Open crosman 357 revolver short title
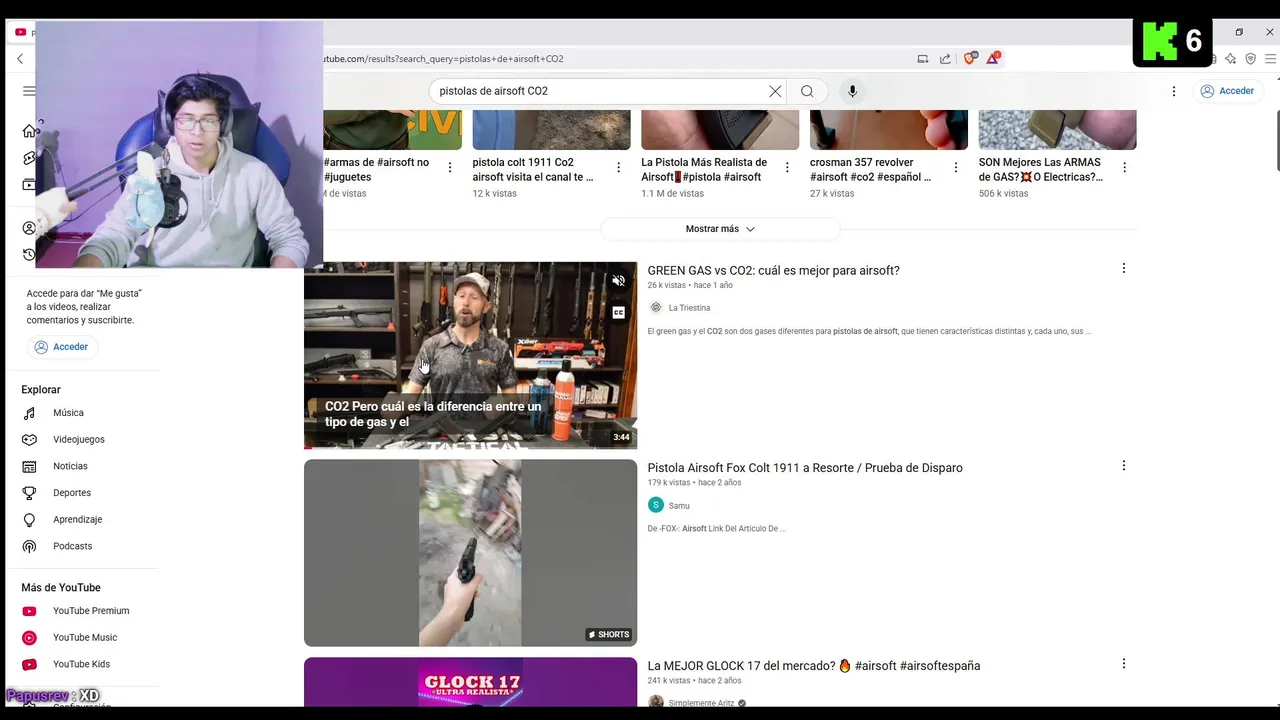Viewport: 1280px width, 720px height. (x=871, y=169)
